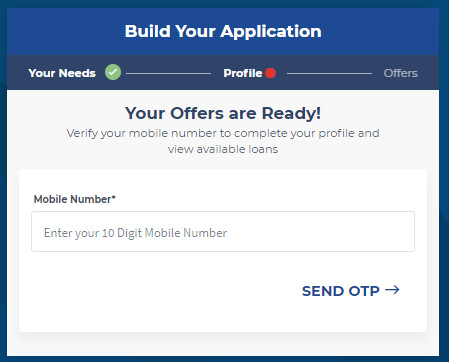Click the Mobile Number* field label

coord(75,199)
